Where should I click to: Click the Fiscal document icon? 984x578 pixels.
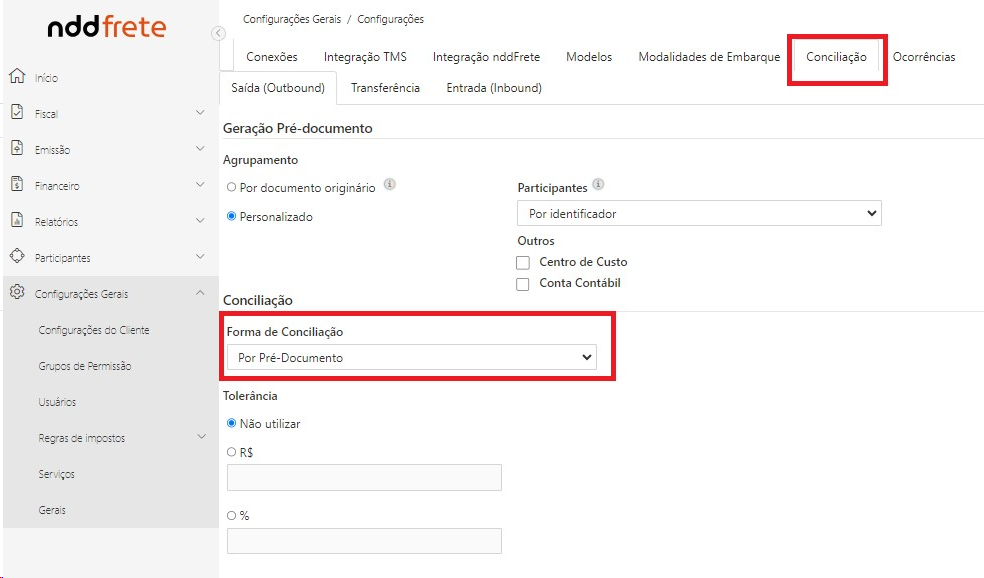(16, 113)
